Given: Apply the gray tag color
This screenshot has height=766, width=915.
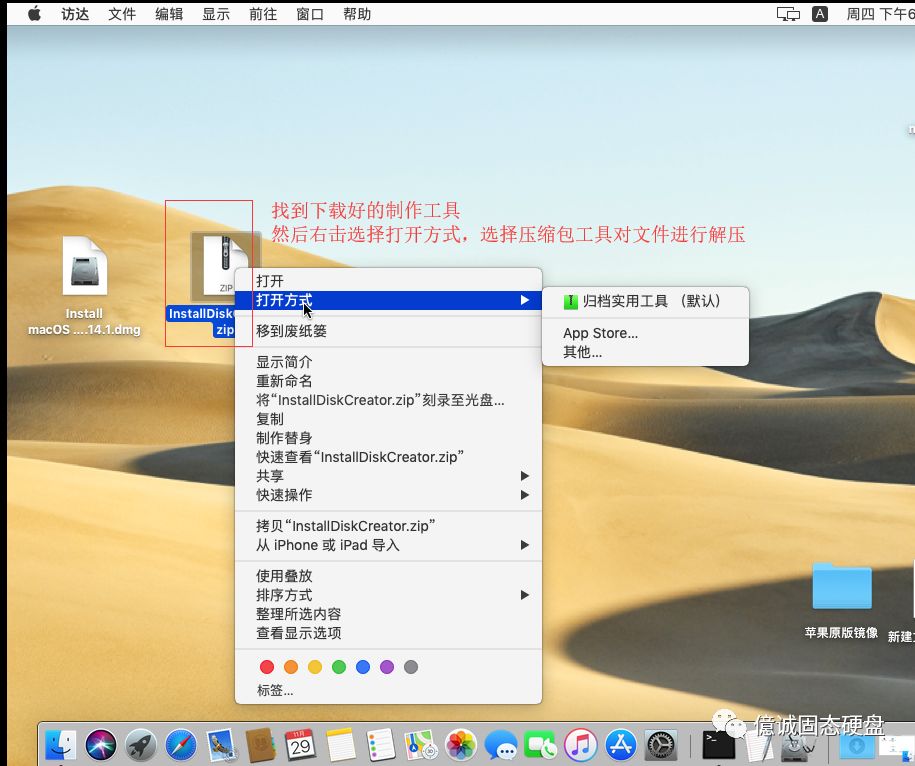Looking at the screenshot, I should tap(411, 667).
